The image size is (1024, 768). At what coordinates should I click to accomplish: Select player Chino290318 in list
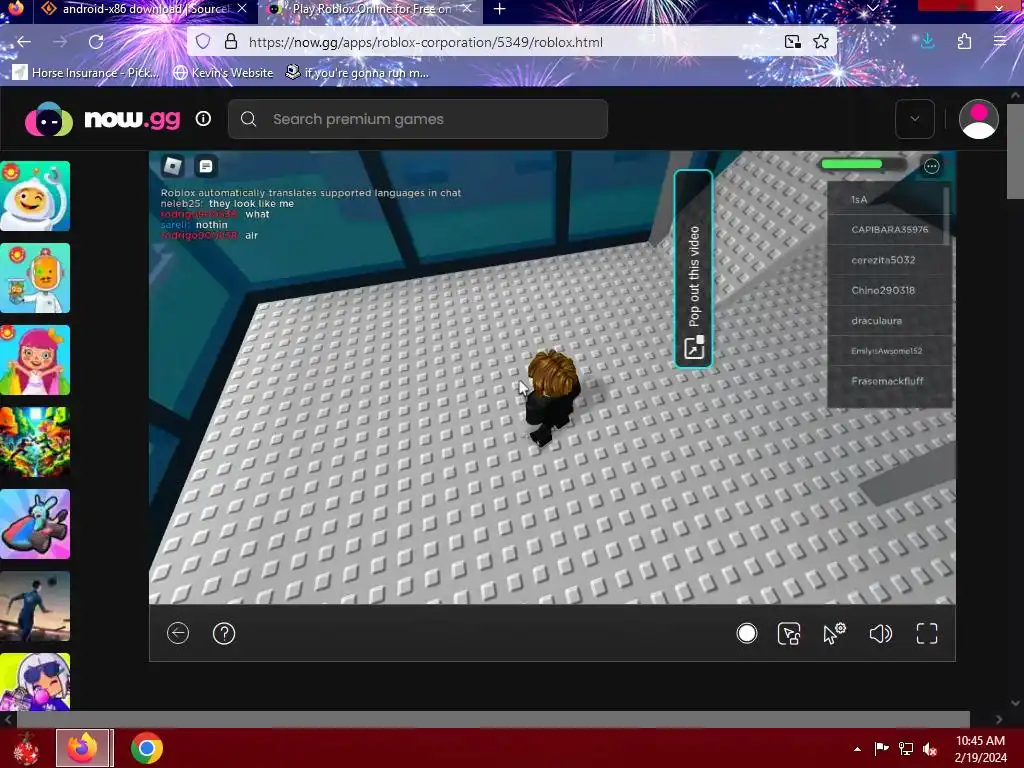pos(889,290)
